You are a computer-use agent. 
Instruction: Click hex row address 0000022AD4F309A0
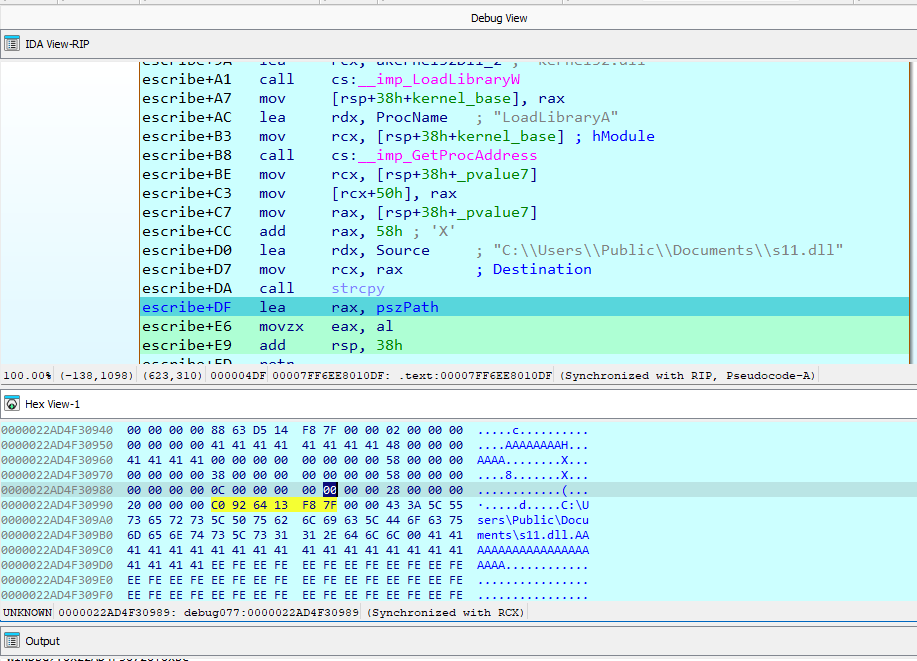57,520
